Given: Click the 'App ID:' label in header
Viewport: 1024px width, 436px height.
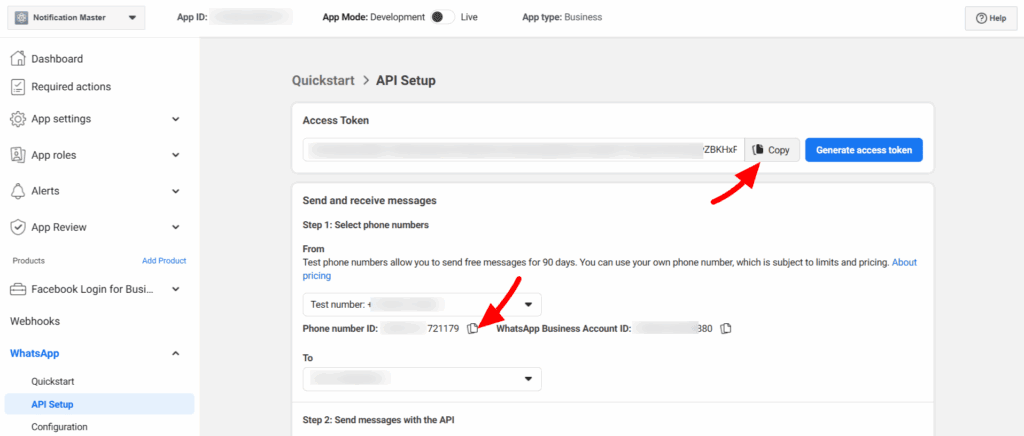Looking at the screenshot, I should (x=192, y=17).
